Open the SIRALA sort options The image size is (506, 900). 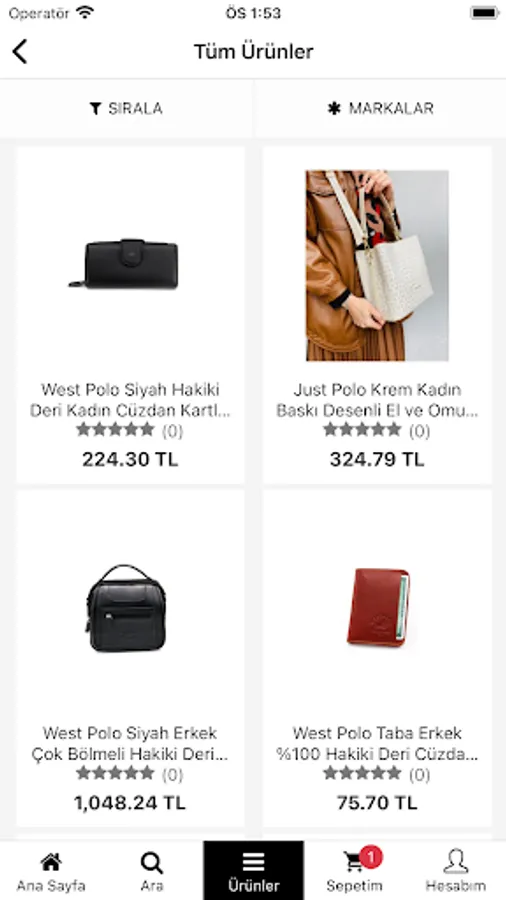[x=126, y=108]
